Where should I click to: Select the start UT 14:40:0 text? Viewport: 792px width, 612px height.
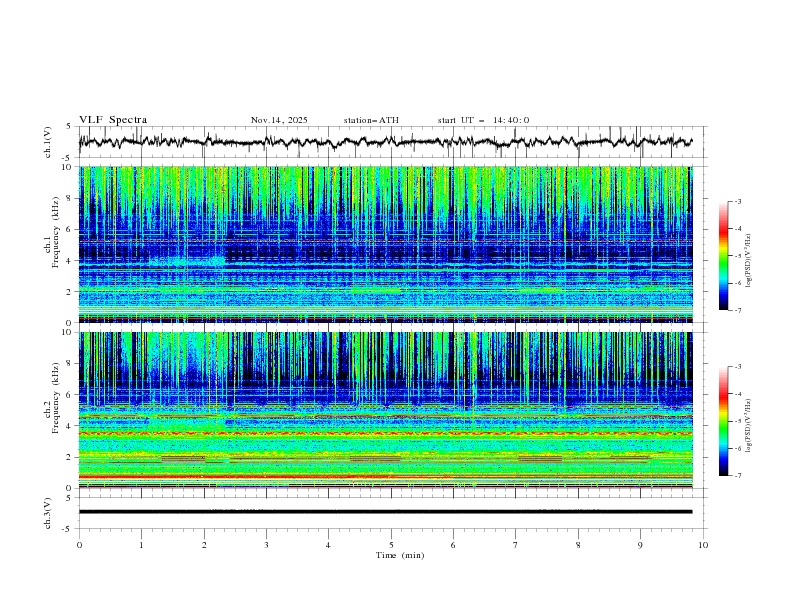(x=483, y=120)
